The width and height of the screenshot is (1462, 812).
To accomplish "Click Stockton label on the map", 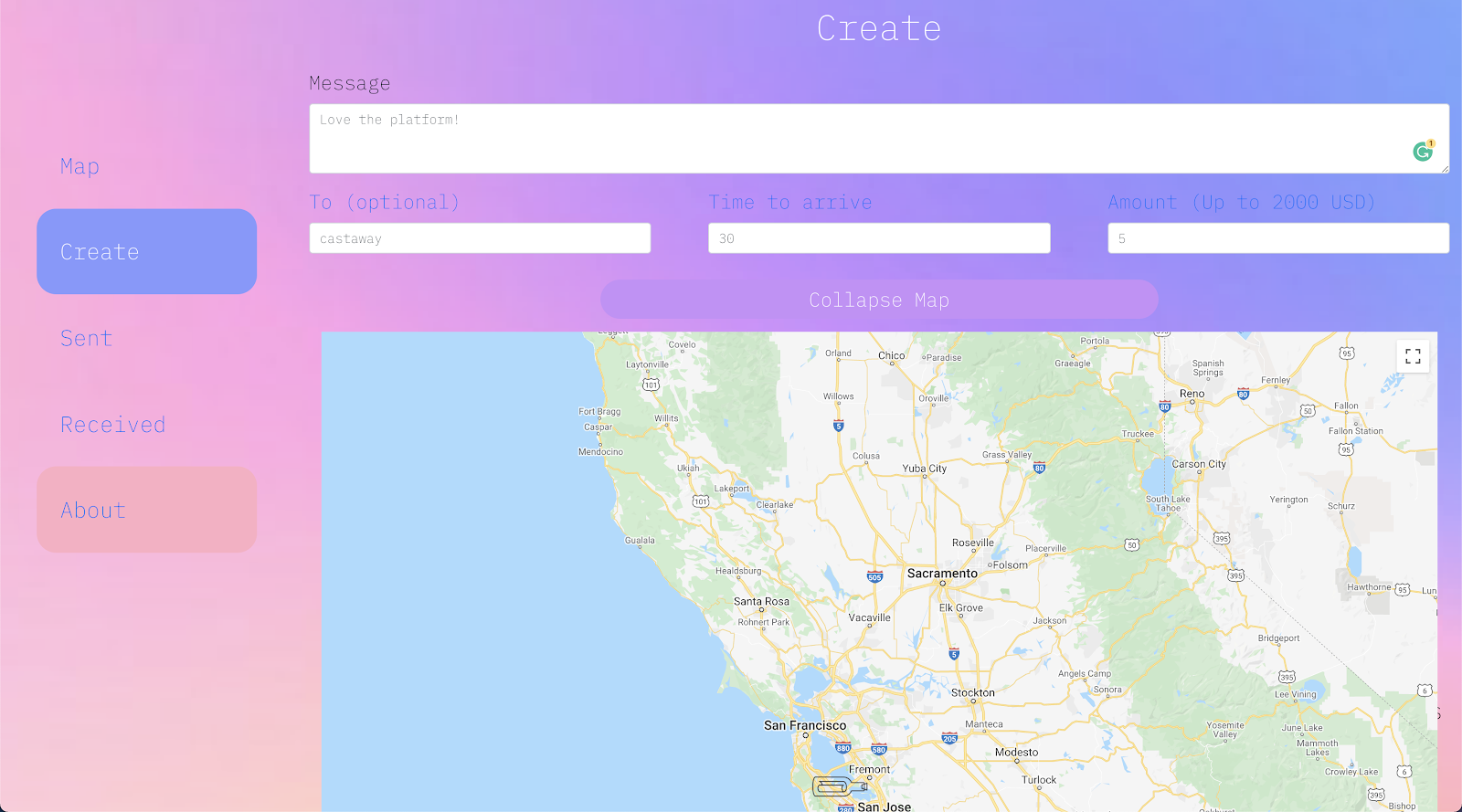I will [973, 692].
